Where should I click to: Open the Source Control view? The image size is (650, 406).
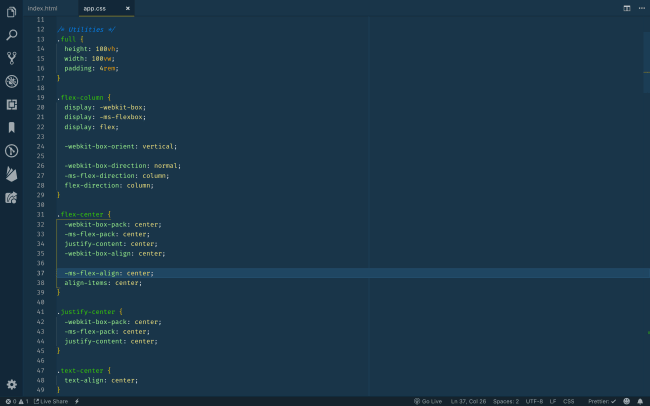pos(12,58)
